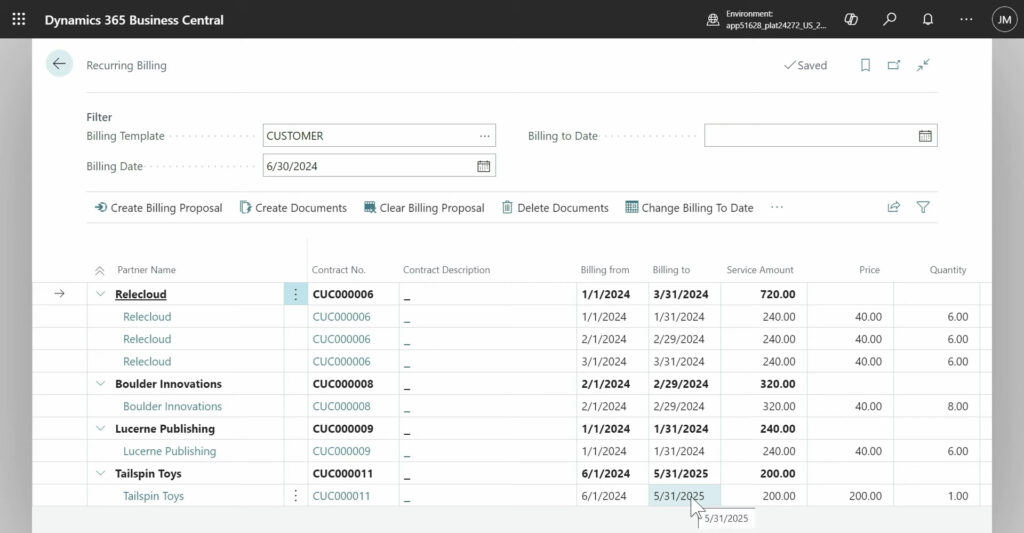Click the Contract No. column header

click(338, 270)
